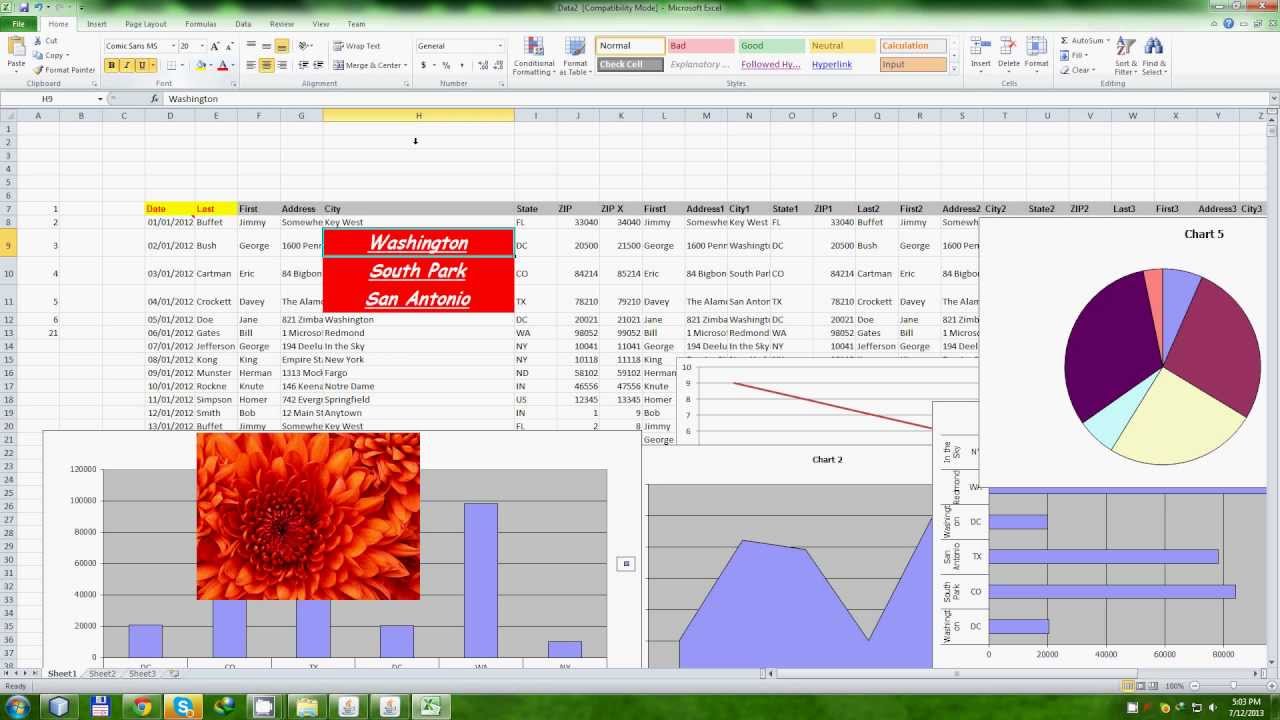Click the Paste icon in Clipboard
The width and height of the screenshot is (1280, 720).
coord(16,47)
